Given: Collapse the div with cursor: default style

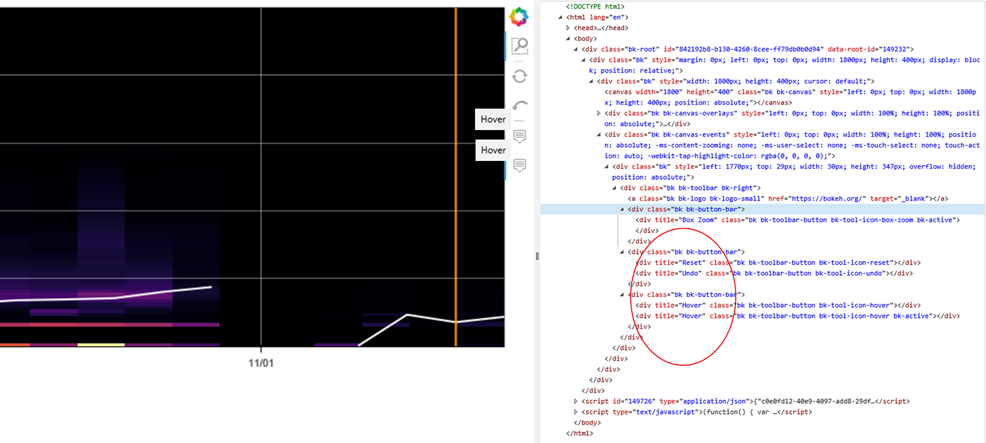Looking at the screenshot, I should [x=591, y=81].
